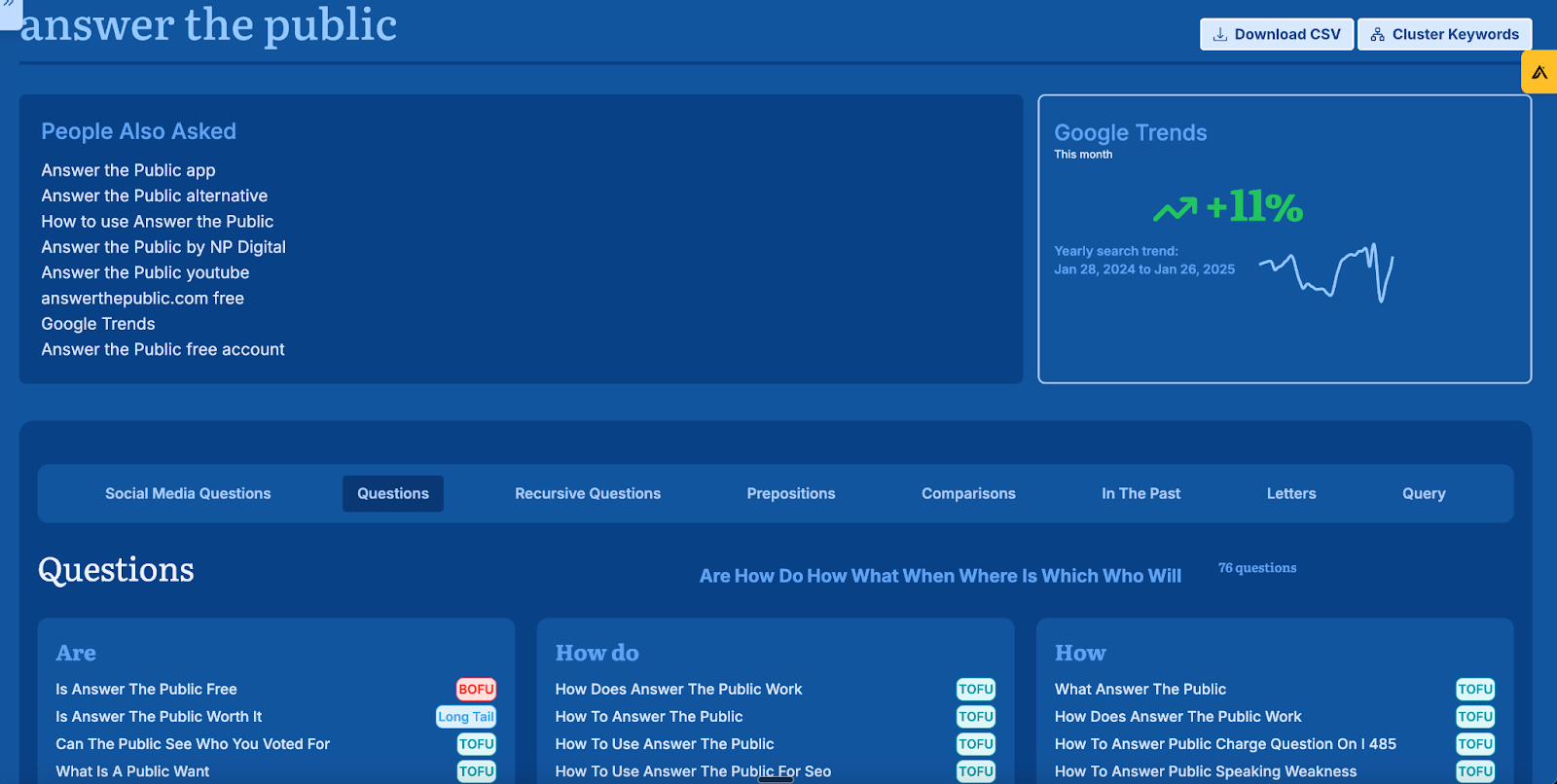
Task: Click TOFU badge beside 'Public Speaking Weakness'
Action: point(1475,771)
